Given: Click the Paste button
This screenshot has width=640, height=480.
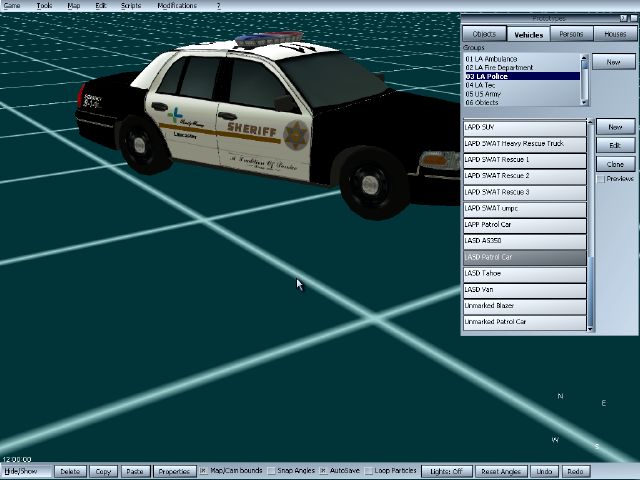Looking at the screenshot, I should pos(135,471).
